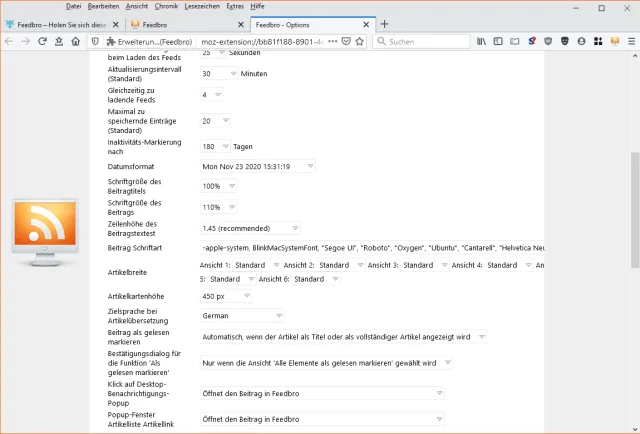Viewport: 640px width, 434px height.
Task: Switch to the 'Feedbro – Holen Sie sich' tab
Action: [x=62, y=24]
